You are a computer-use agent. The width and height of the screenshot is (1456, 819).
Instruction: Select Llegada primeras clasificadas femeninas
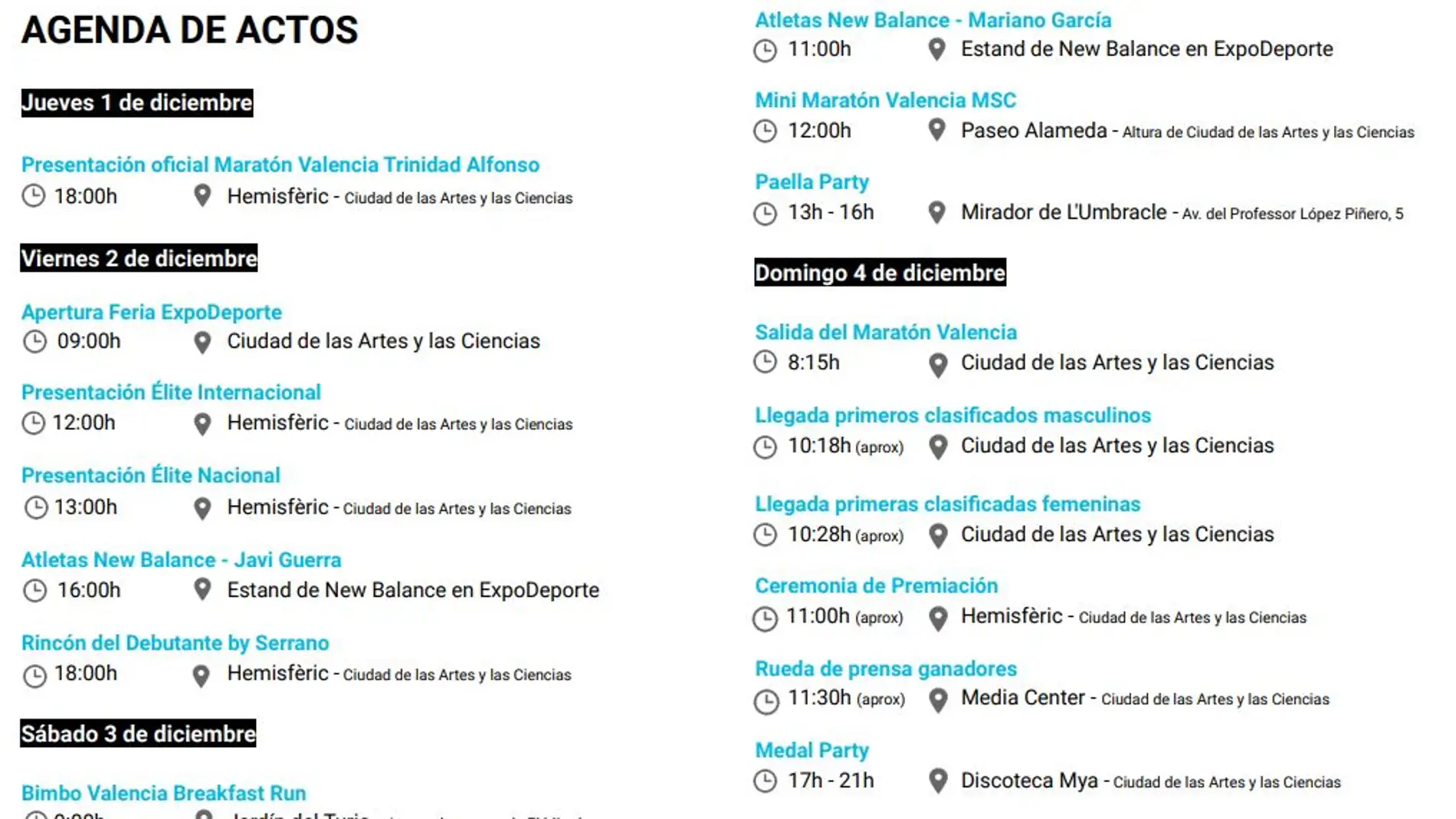[948, 504]
